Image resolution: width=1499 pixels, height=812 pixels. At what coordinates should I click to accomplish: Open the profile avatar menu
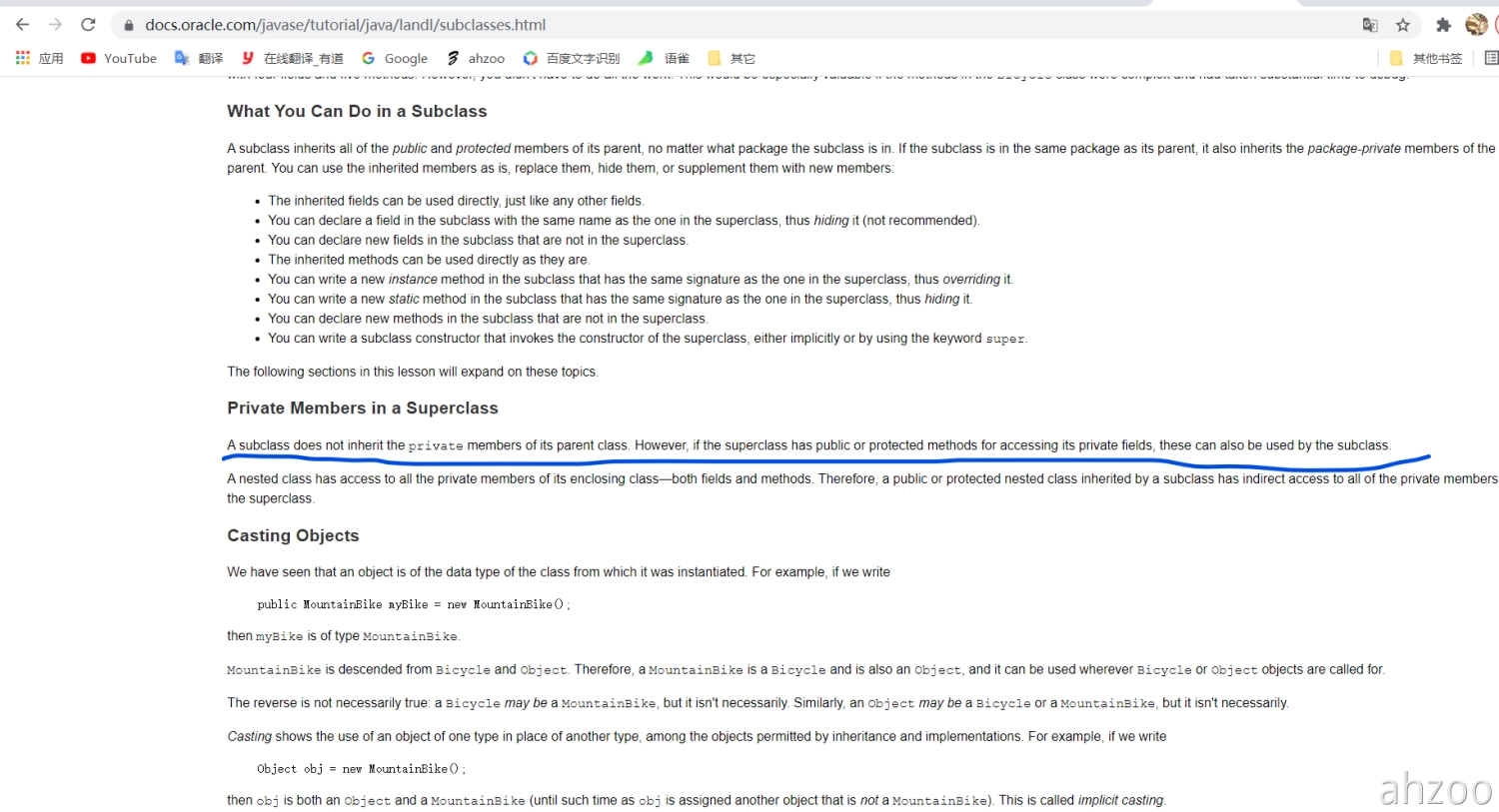click(x=1476, y=25)
